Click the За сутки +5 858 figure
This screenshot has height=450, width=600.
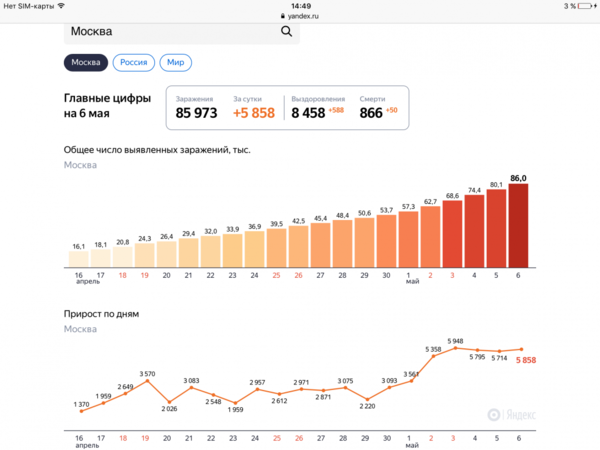(253, 108)
